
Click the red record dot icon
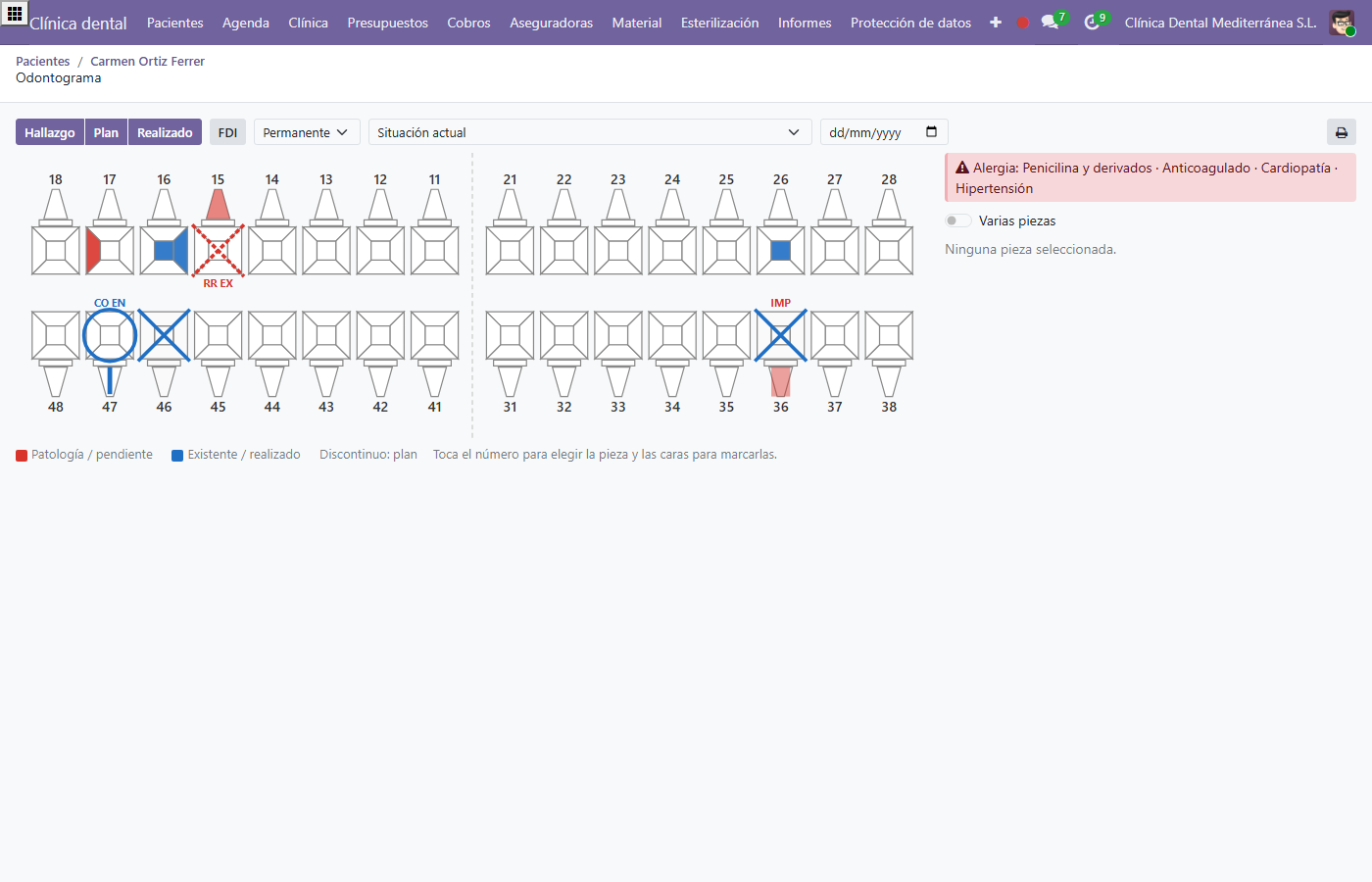coord(1023,23)
